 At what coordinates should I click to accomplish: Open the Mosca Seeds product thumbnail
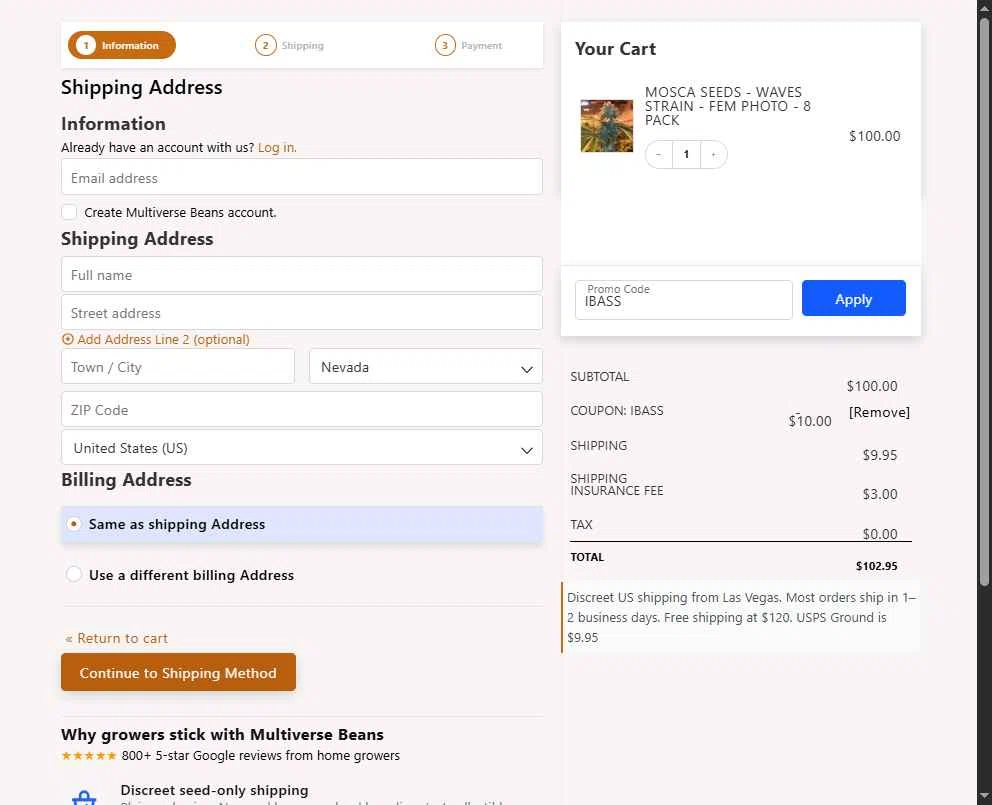[607, 125]
